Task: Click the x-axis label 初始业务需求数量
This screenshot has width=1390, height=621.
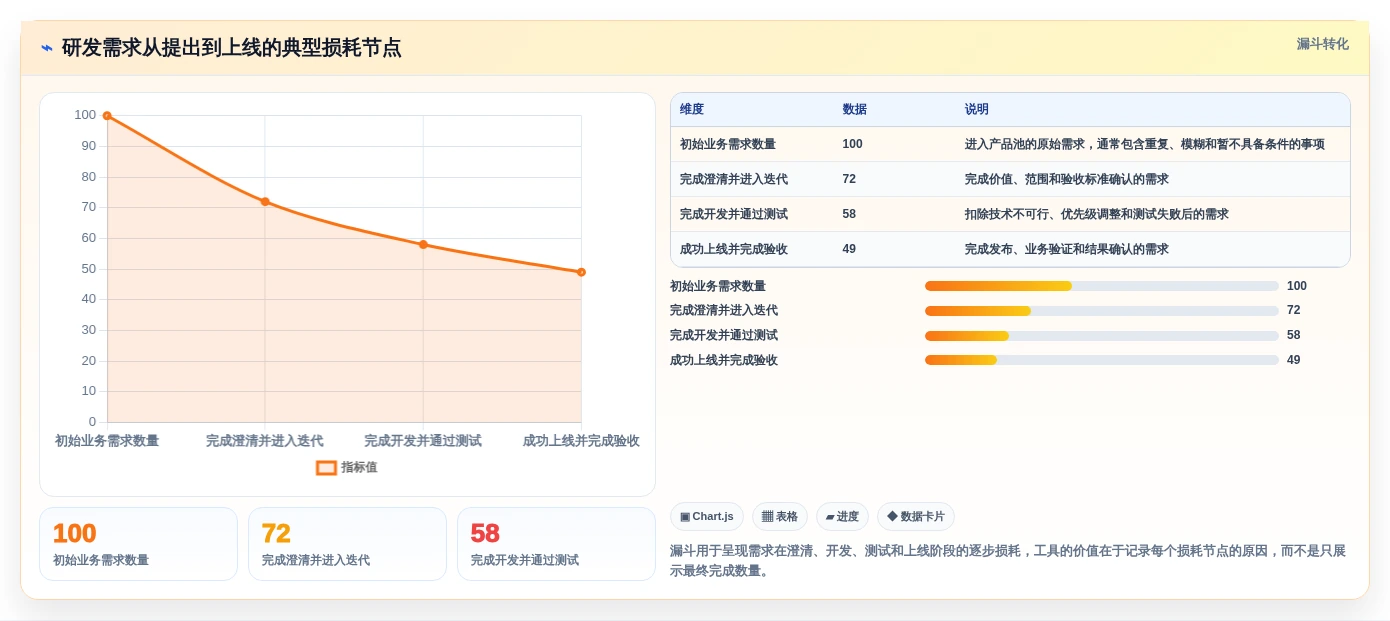Action: 107,441
